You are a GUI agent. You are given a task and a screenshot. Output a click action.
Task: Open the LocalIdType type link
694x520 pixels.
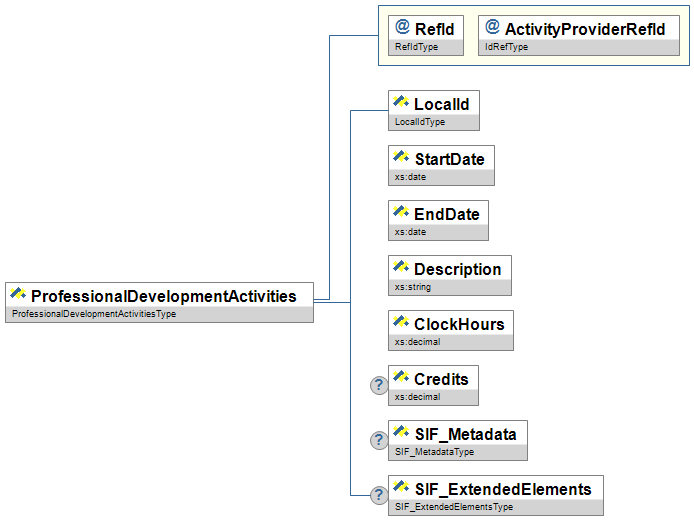(420, 122)
